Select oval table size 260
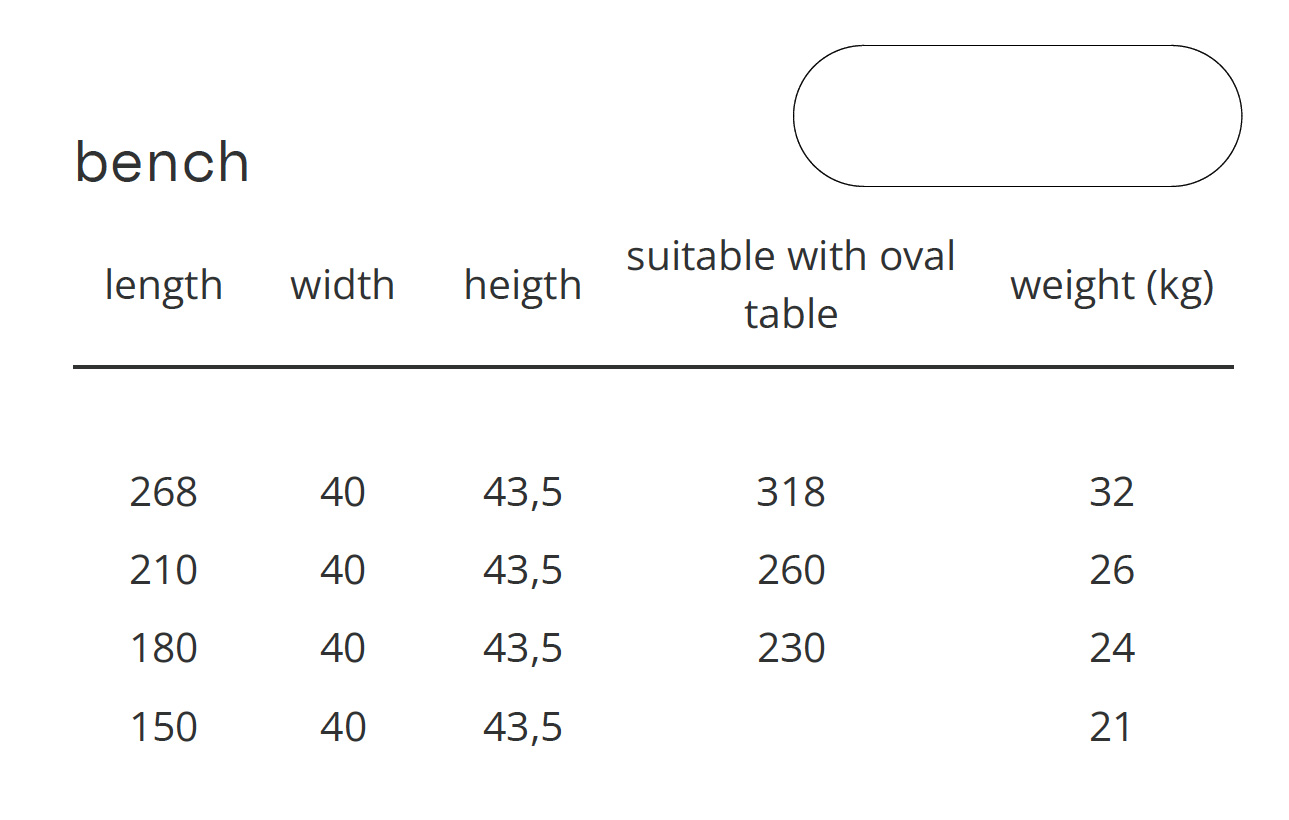 791,570
